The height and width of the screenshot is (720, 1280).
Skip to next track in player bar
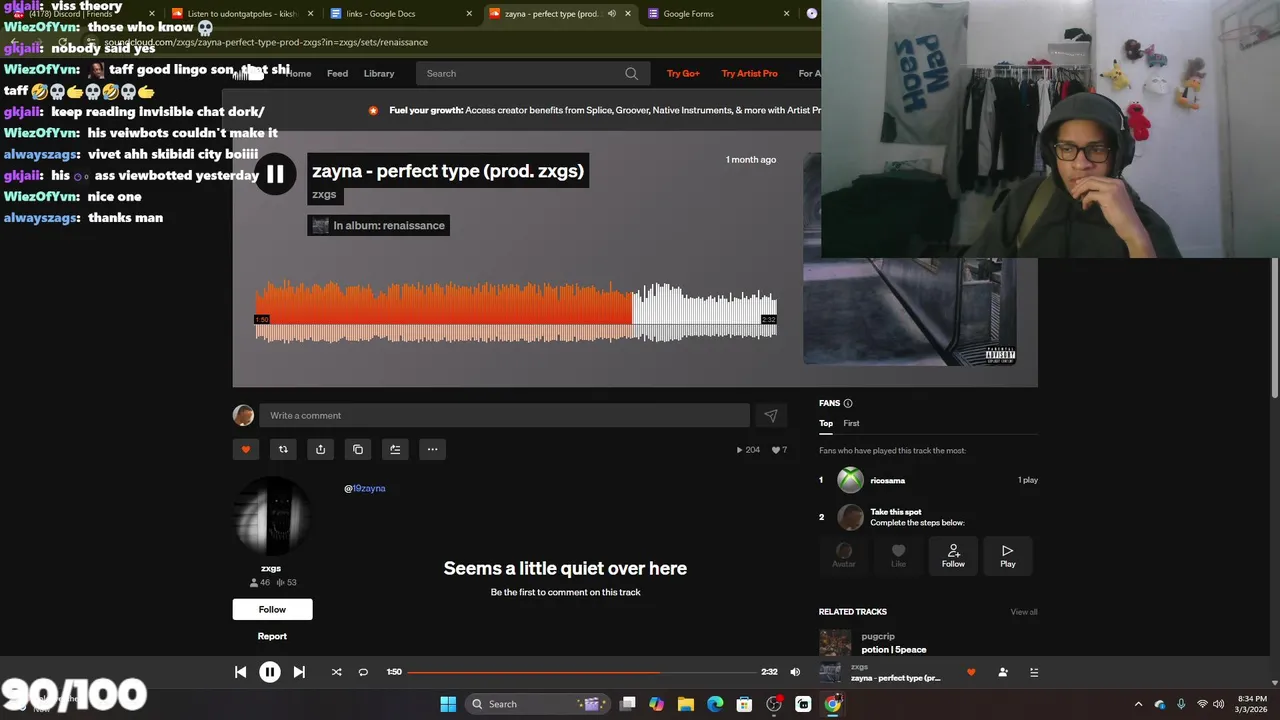click(299, 672)
